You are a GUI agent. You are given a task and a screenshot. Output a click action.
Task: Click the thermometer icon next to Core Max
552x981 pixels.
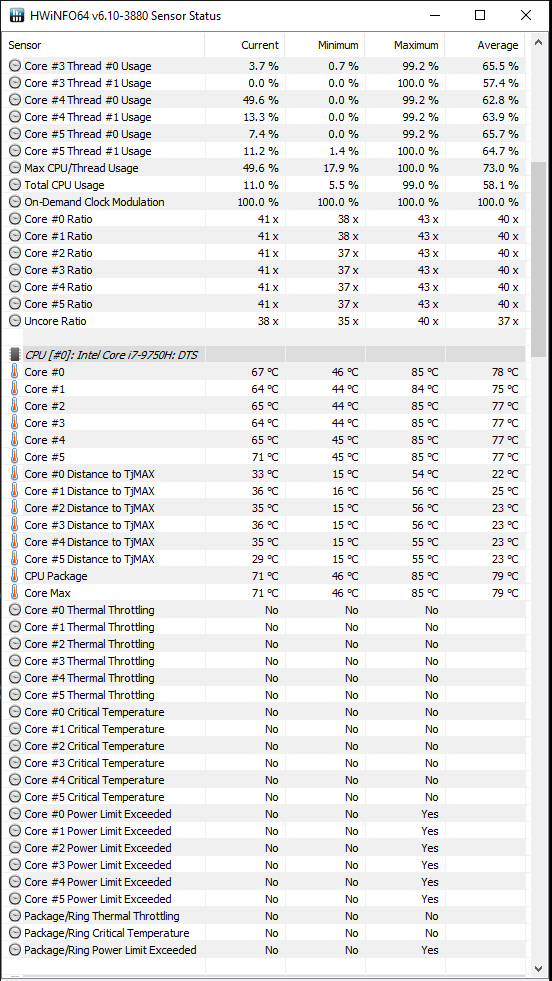click(x=15, y=593)
